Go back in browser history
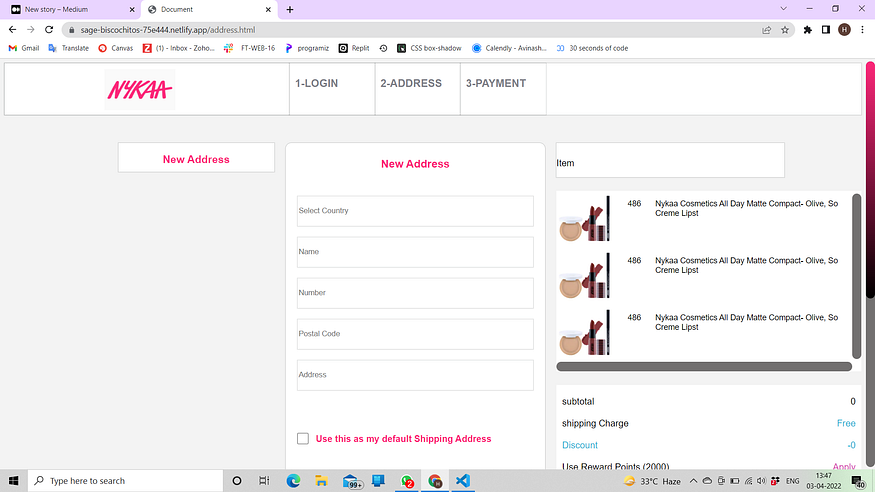 12,30
